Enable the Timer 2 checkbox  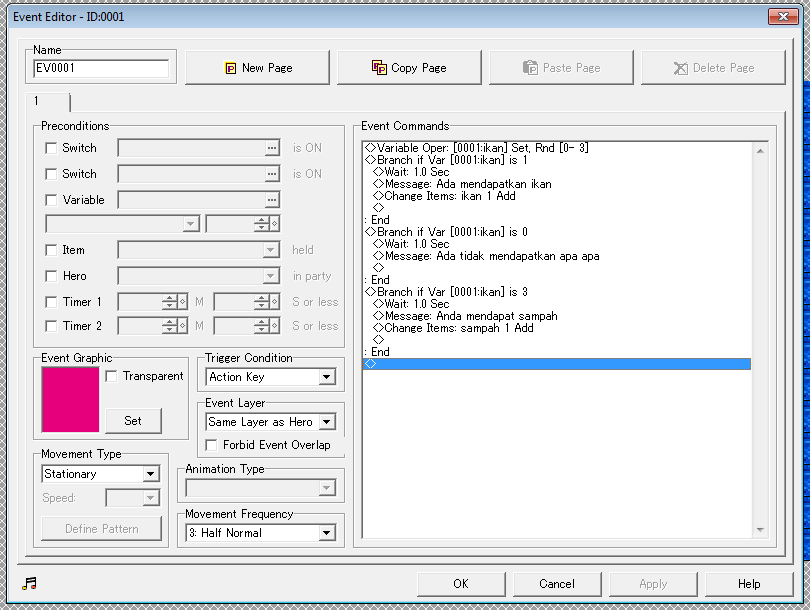click(51, 326)
